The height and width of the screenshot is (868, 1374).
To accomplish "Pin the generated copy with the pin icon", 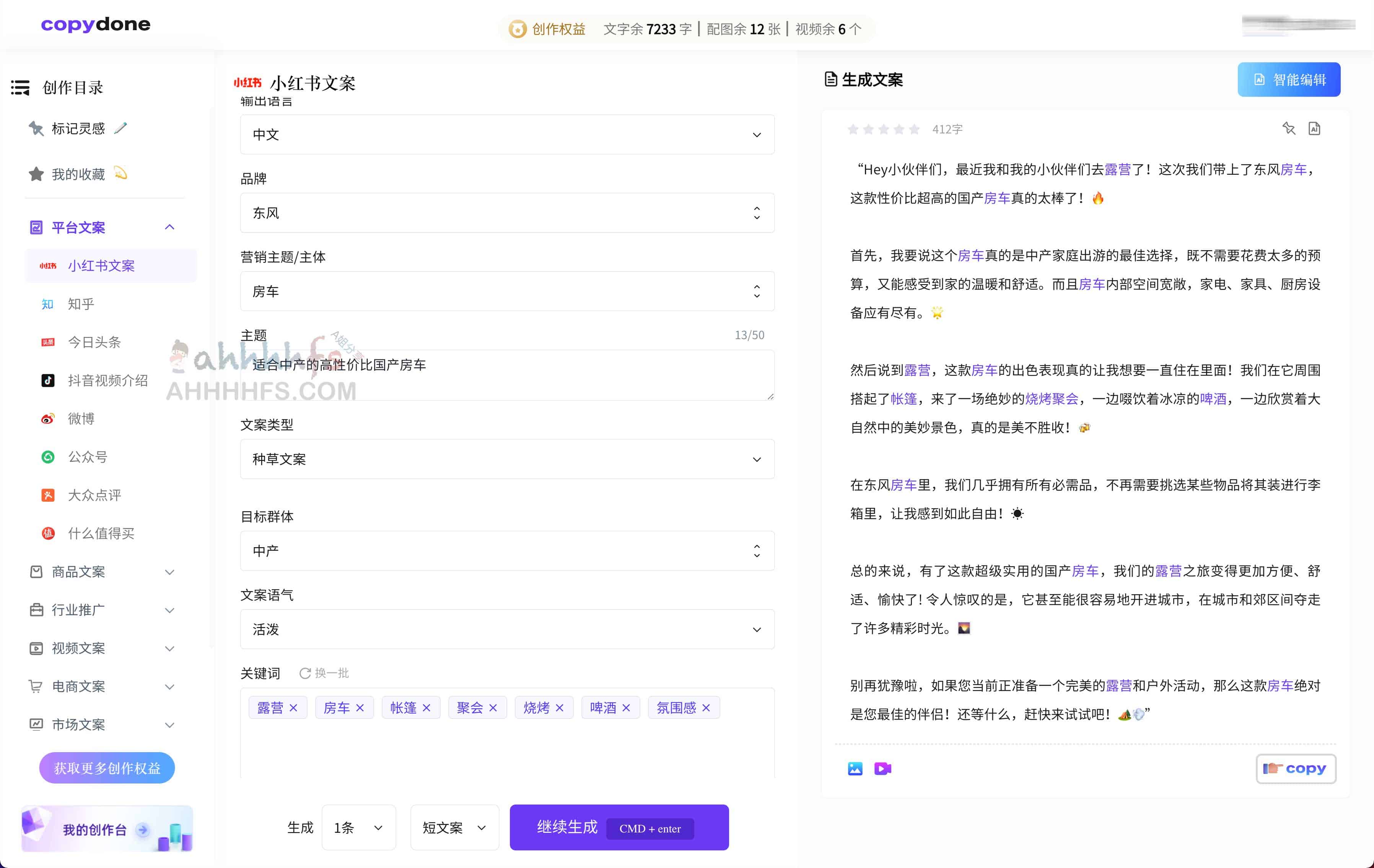I will tap(1289, 129).
